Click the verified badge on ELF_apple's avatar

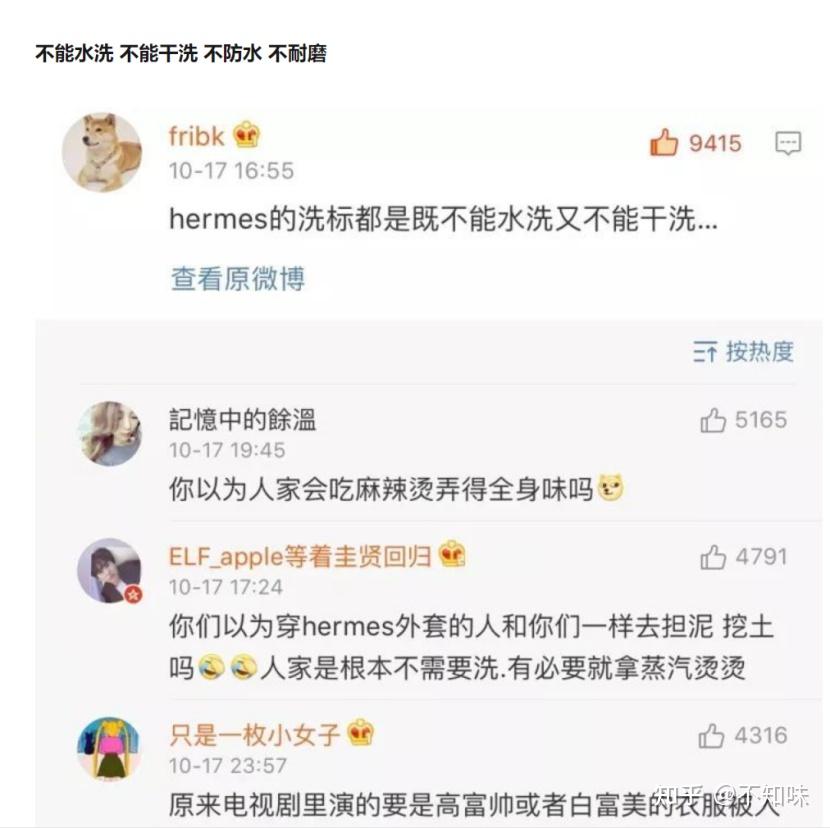(134, 595)
